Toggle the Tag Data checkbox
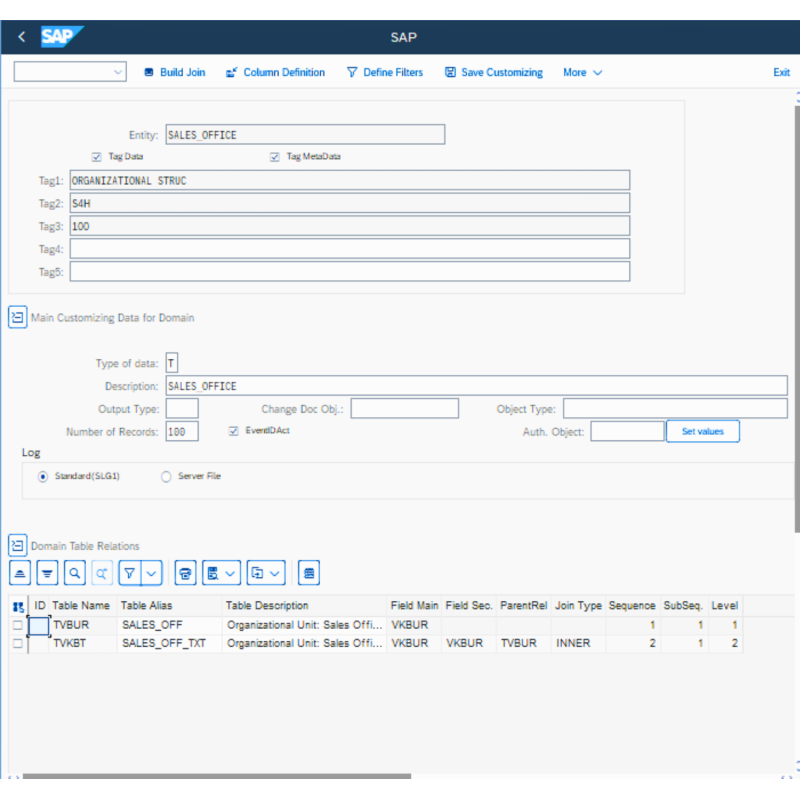Screen dimensions: 800x800 click(x=96, y=157)
